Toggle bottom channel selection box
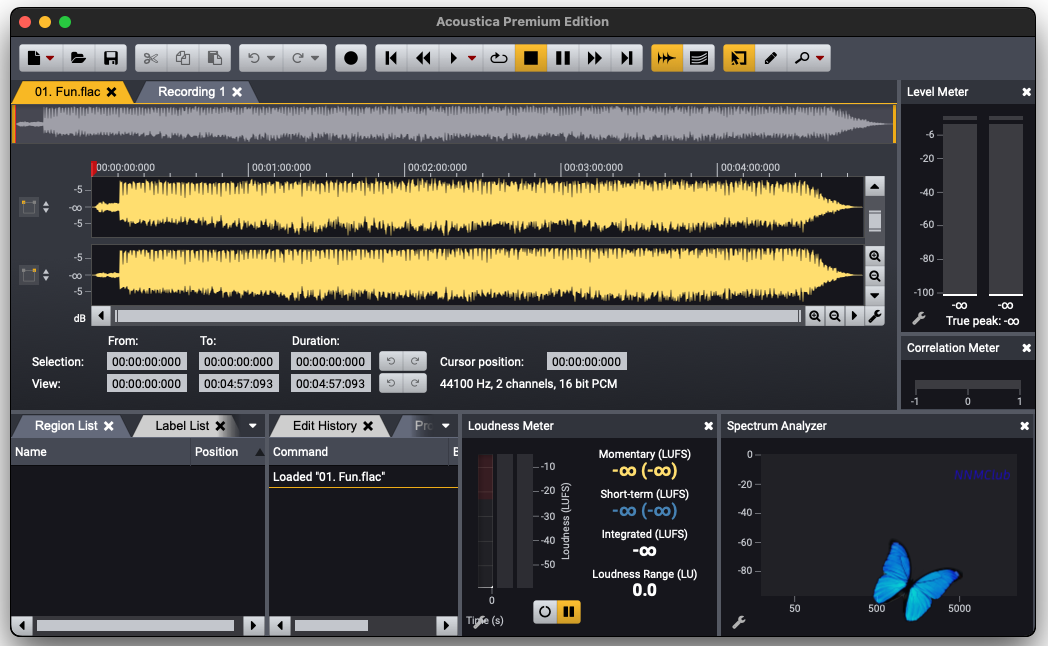The image size is (1048, 646). (x=29, y=275)
